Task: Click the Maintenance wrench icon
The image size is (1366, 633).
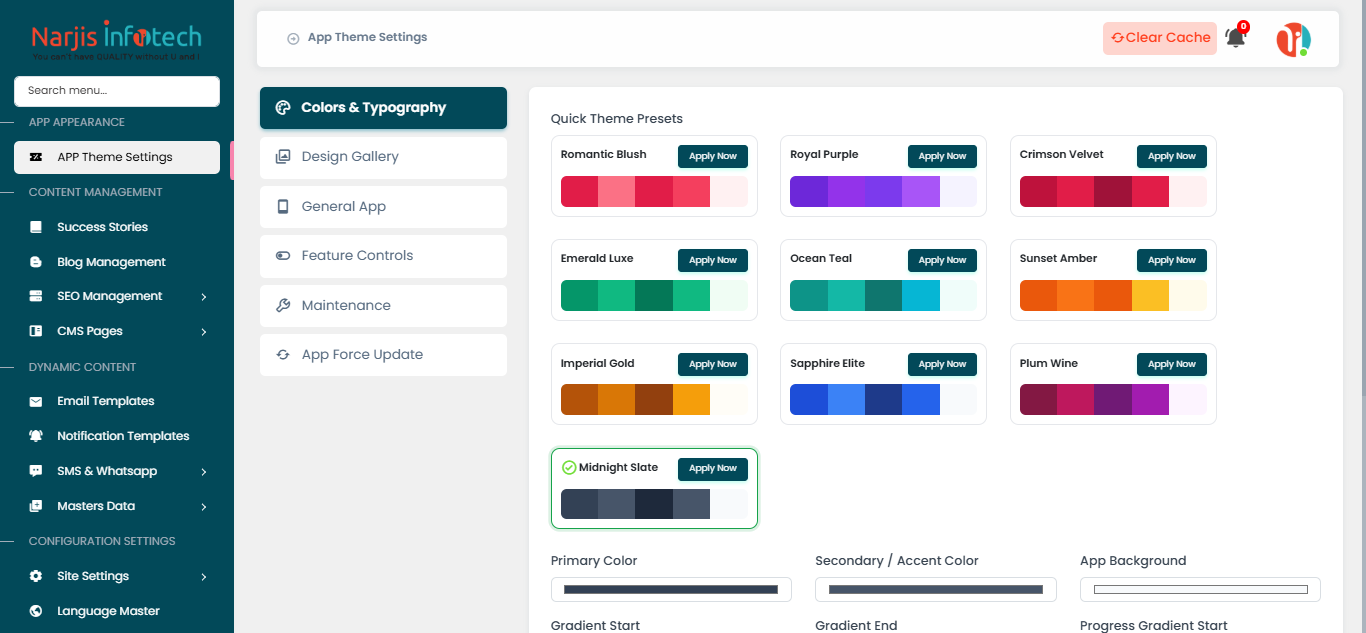Action: [x=283, y=306]
